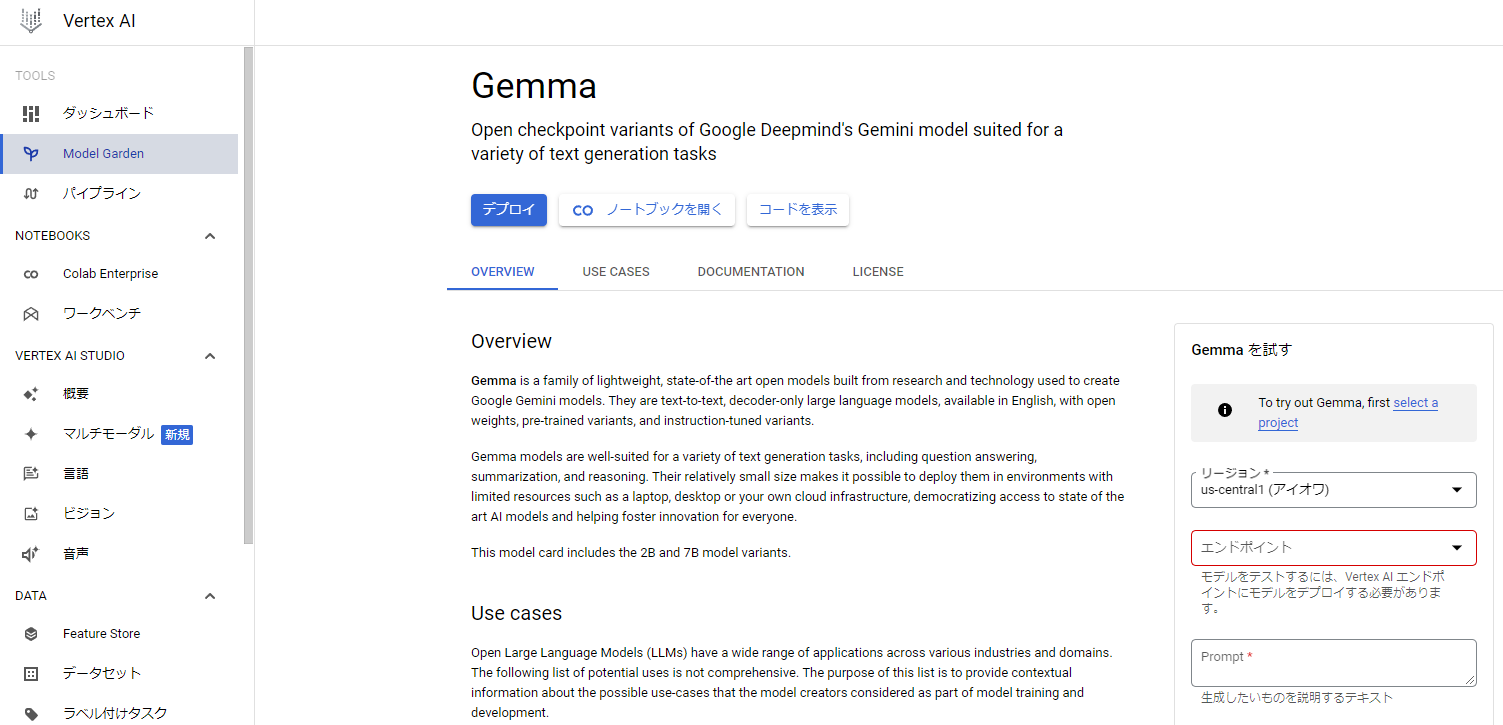Switch to the USE CASES tab

coord(616,272)
